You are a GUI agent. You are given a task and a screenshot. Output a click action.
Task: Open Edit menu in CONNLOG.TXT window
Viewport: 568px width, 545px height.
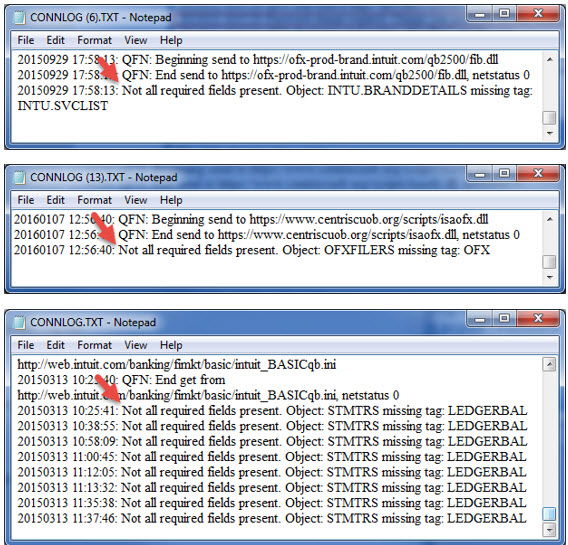tap(55, 345)
